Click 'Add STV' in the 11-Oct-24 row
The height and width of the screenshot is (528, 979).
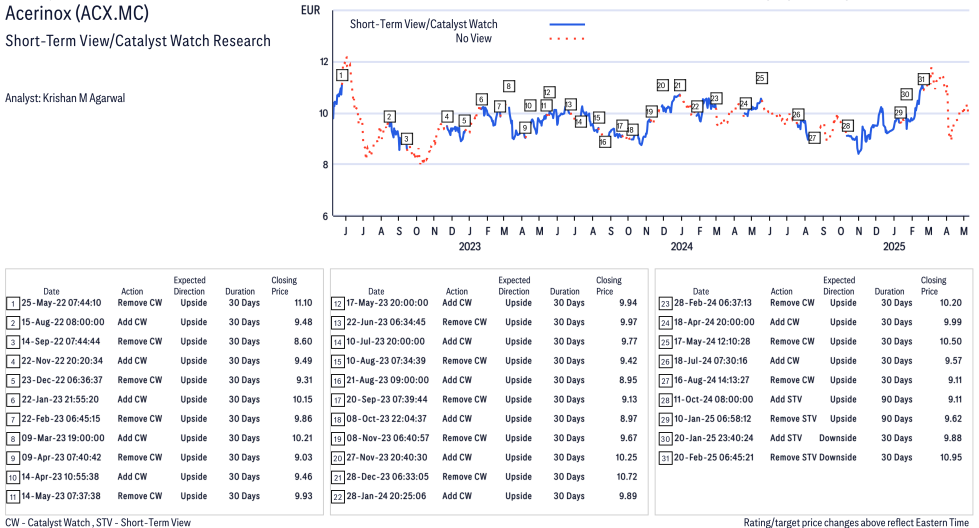pos(785,399)
